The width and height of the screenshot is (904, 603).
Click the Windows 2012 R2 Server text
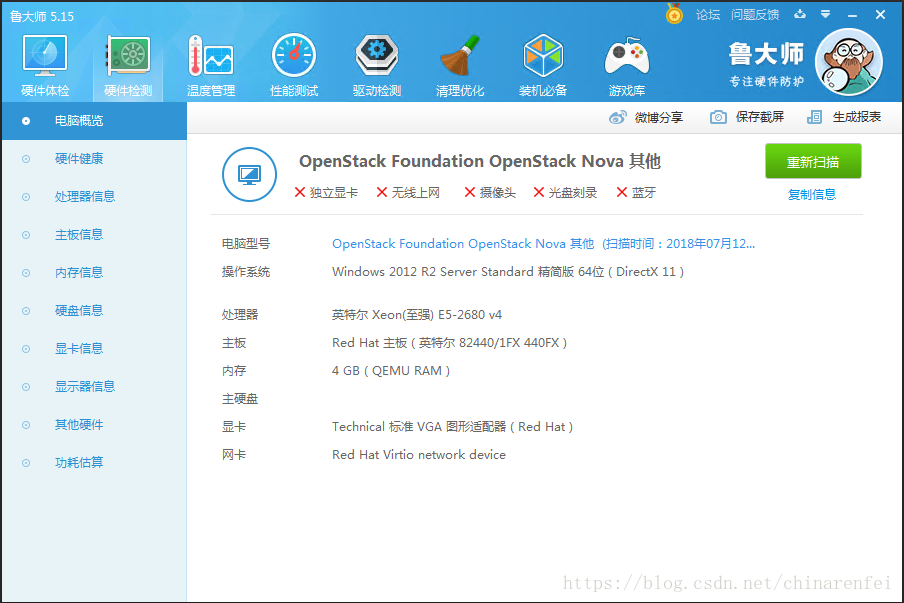click(508, 272)
